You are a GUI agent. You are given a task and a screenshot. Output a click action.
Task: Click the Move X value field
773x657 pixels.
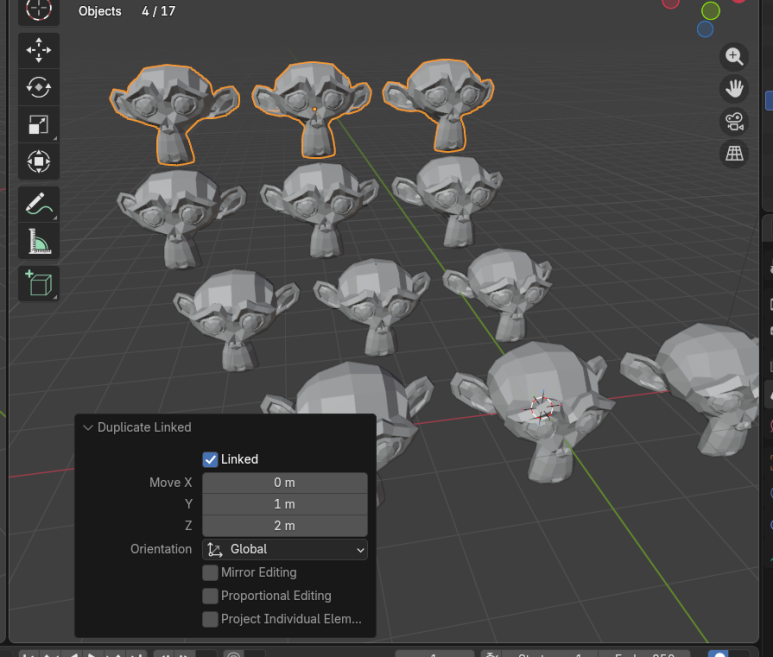(x=284, y=483)
